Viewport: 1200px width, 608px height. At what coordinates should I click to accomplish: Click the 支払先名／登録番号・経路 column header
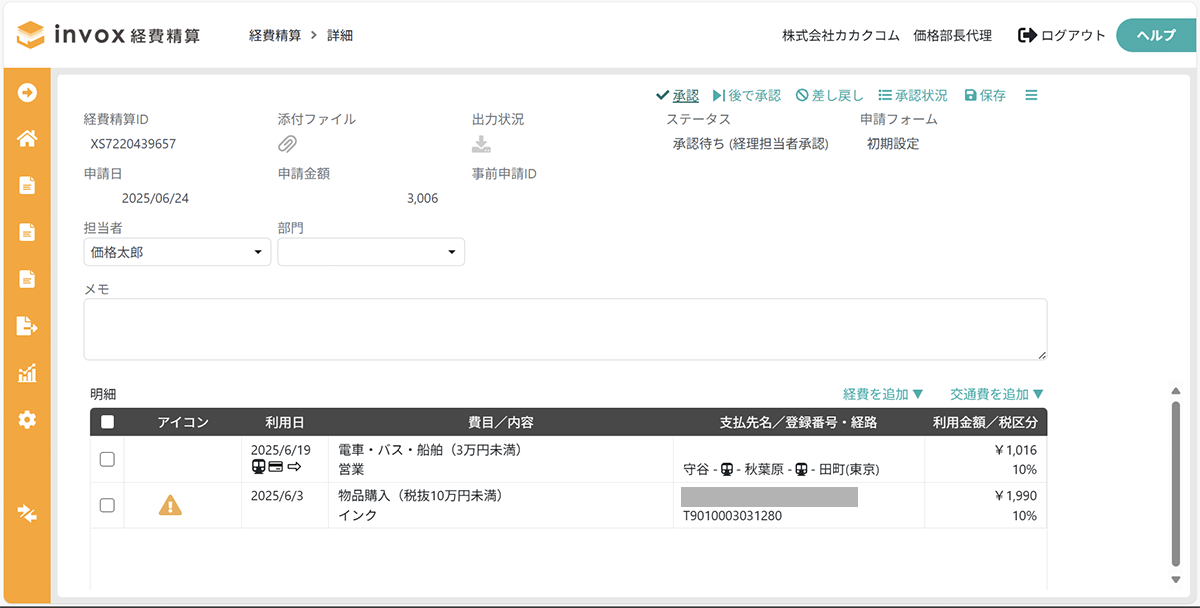[799, 422]
